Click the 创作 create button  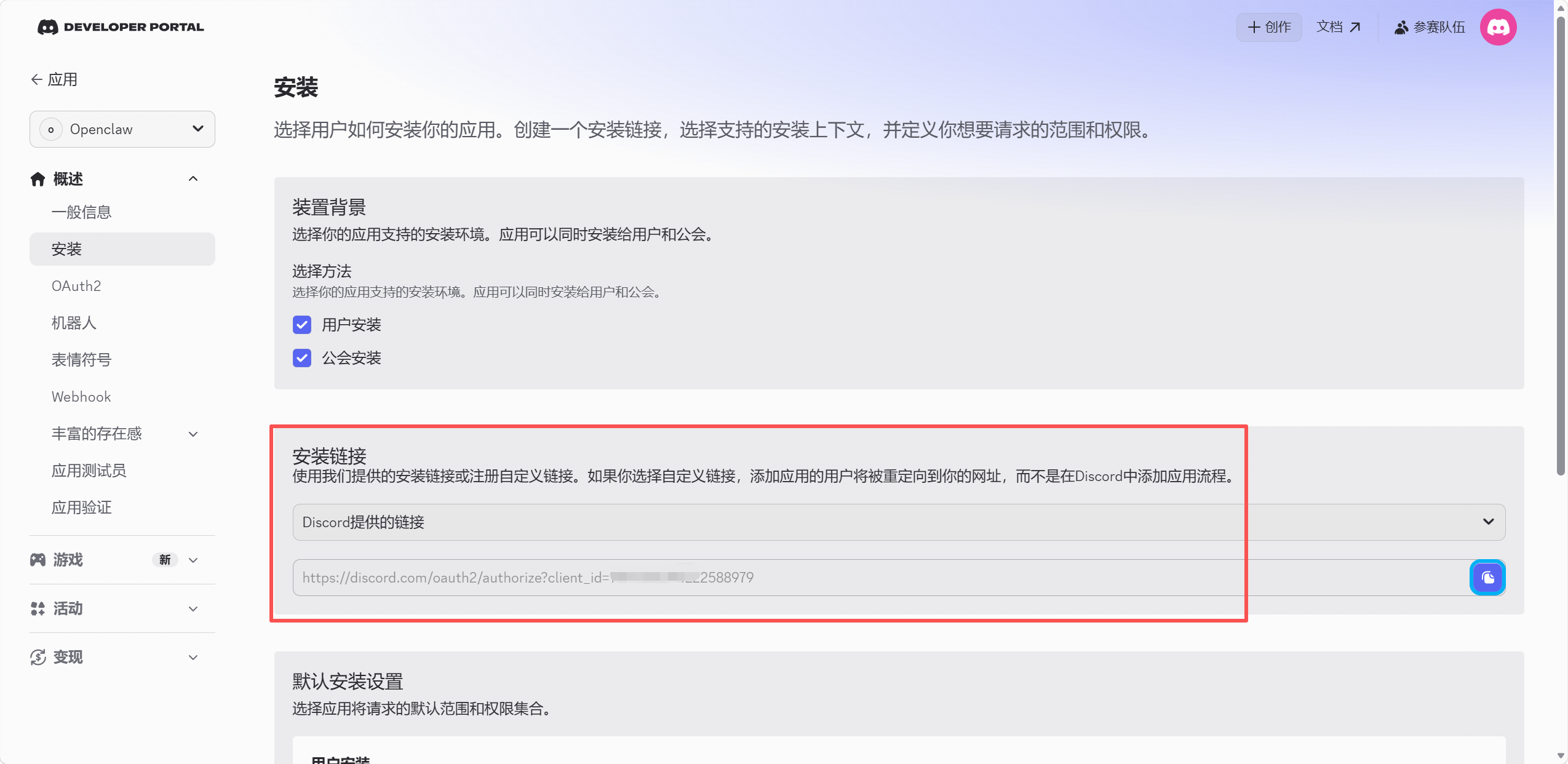(x=1269, y=27)
